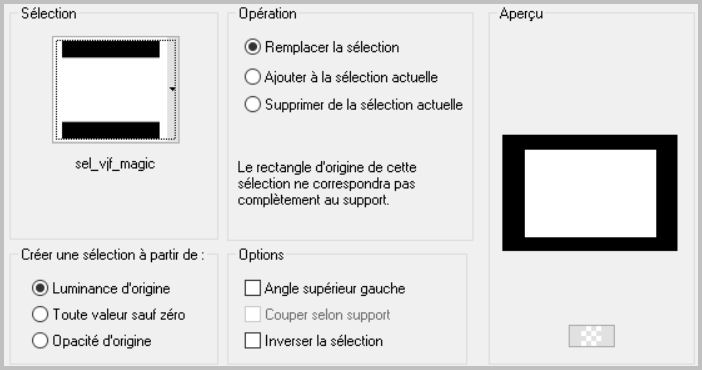Click the Aperçu preview image
The height and width of the screenshot is (370, 702).
coord(590,193)
